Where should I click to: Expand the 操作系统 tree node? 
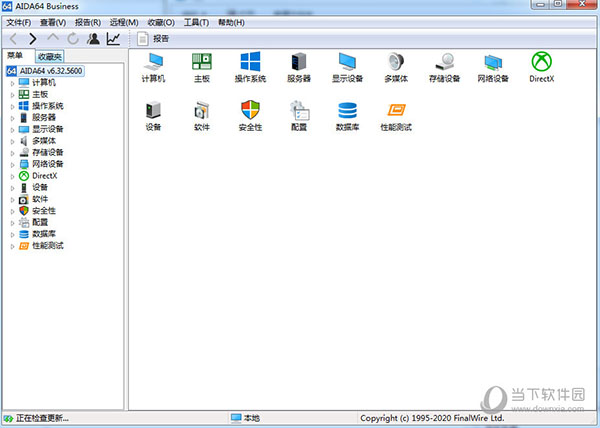[x=12, y=106]
